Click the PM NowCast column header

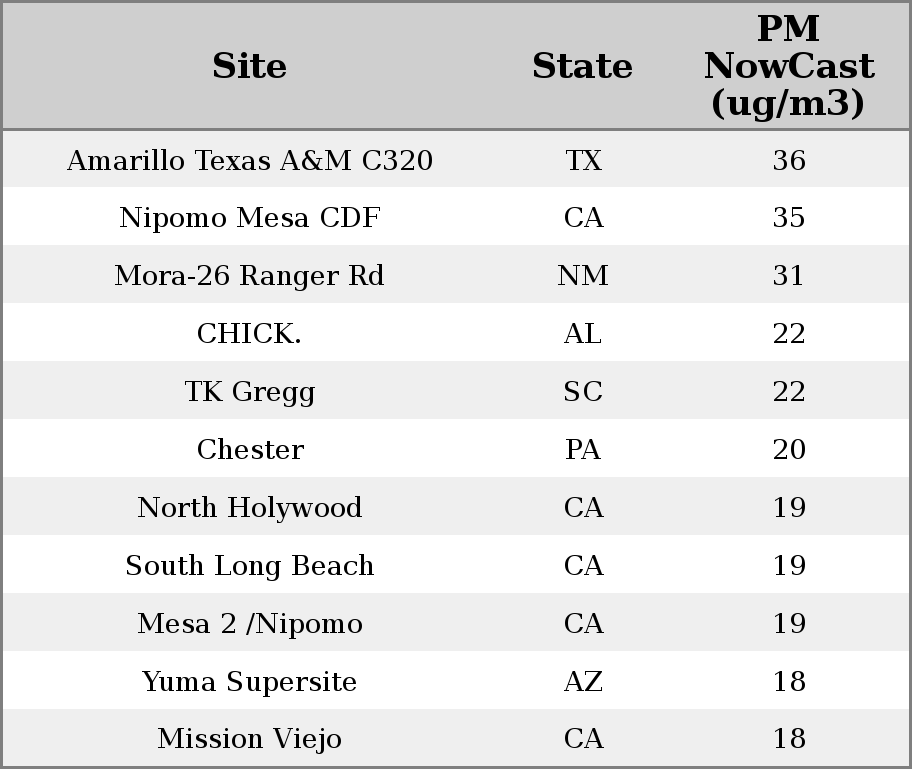click(788, 66)
